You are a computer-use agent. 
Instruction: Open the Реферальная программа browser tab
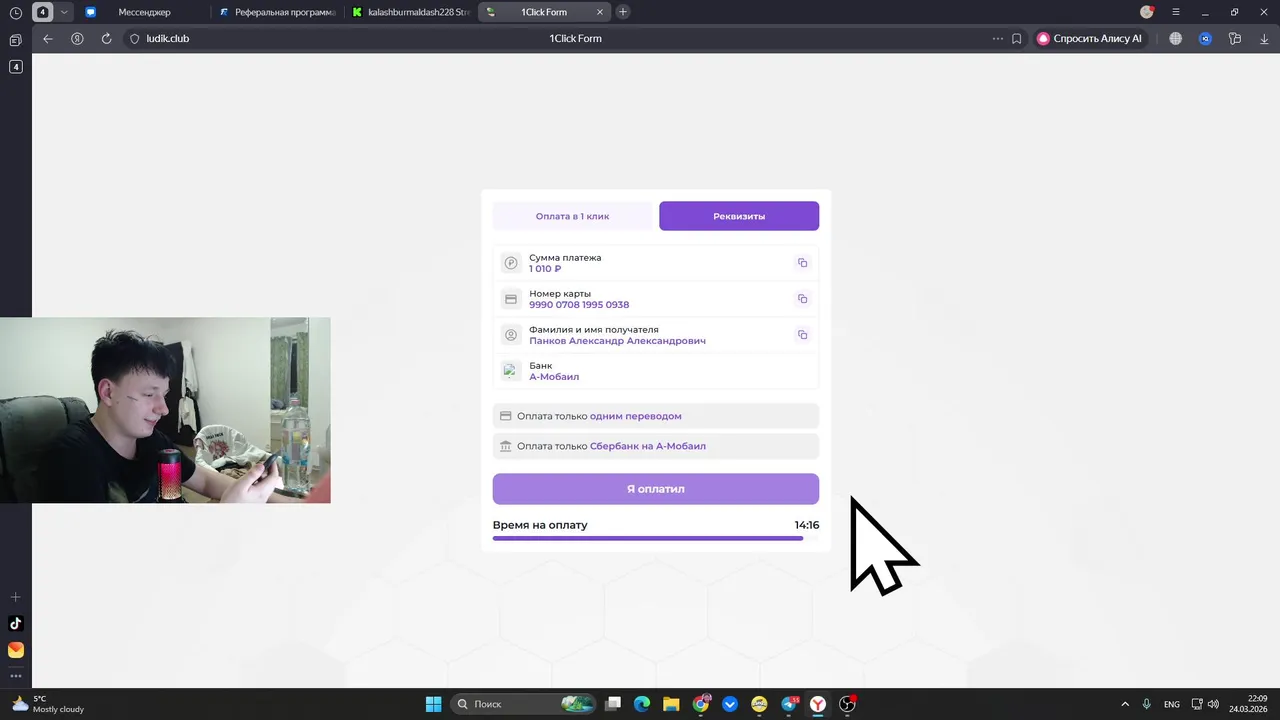pyautogui.click(x=278, y=12)
